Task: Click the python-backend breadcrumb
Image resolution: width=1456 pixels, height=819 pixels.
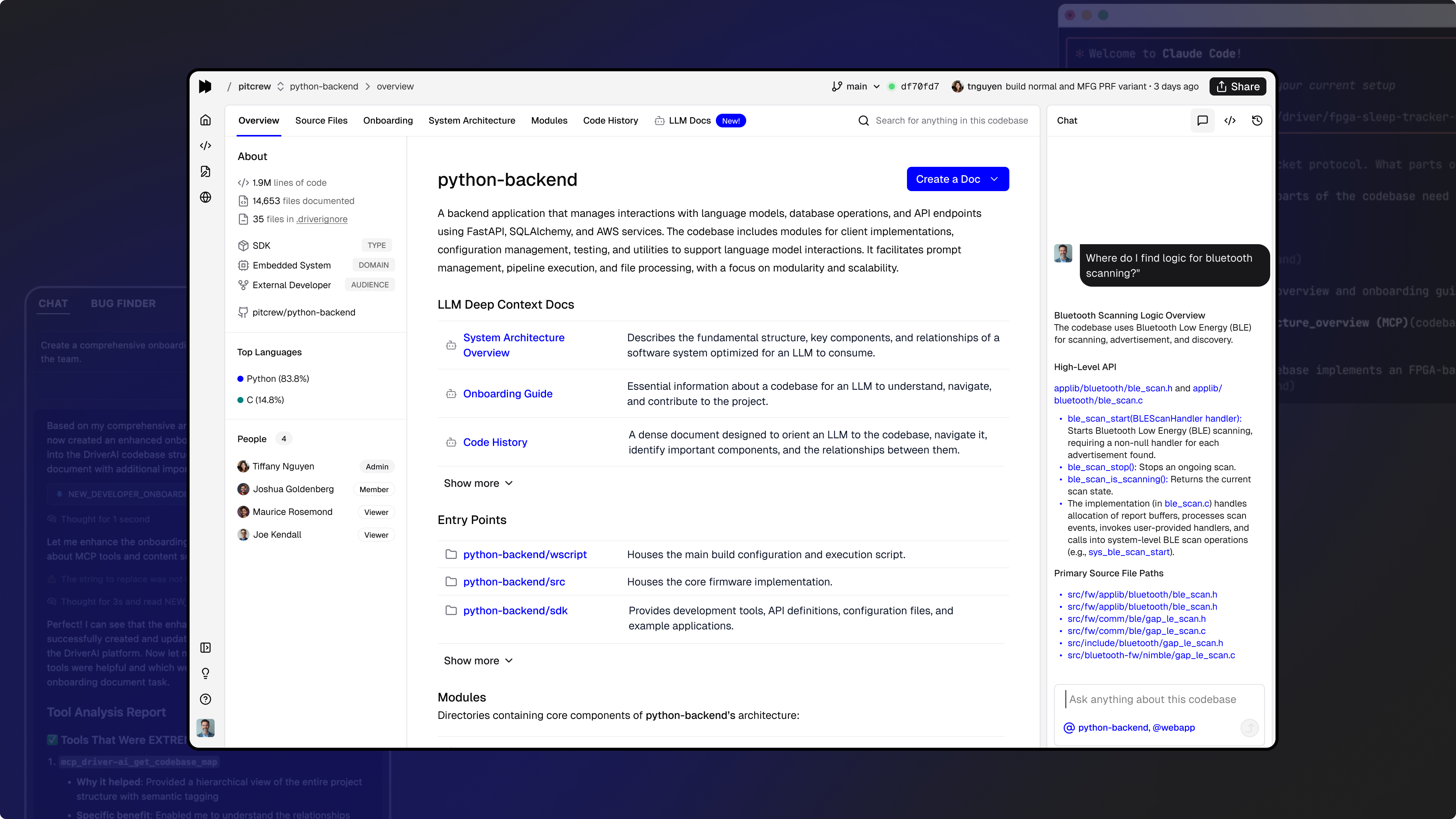Action: [324, 86]
